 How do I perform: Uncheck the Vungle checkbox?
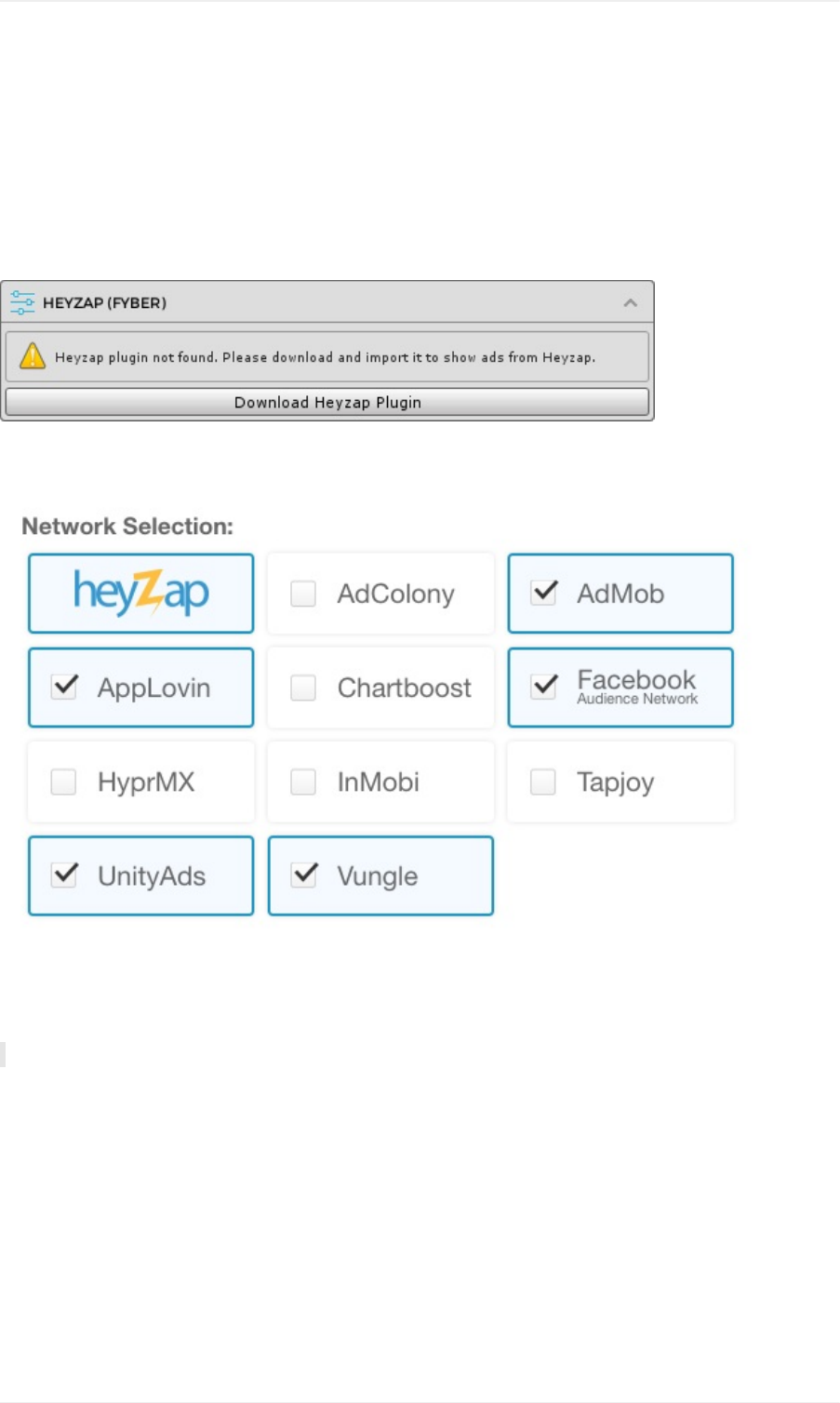pyautogui.click(x=304, y=875)
